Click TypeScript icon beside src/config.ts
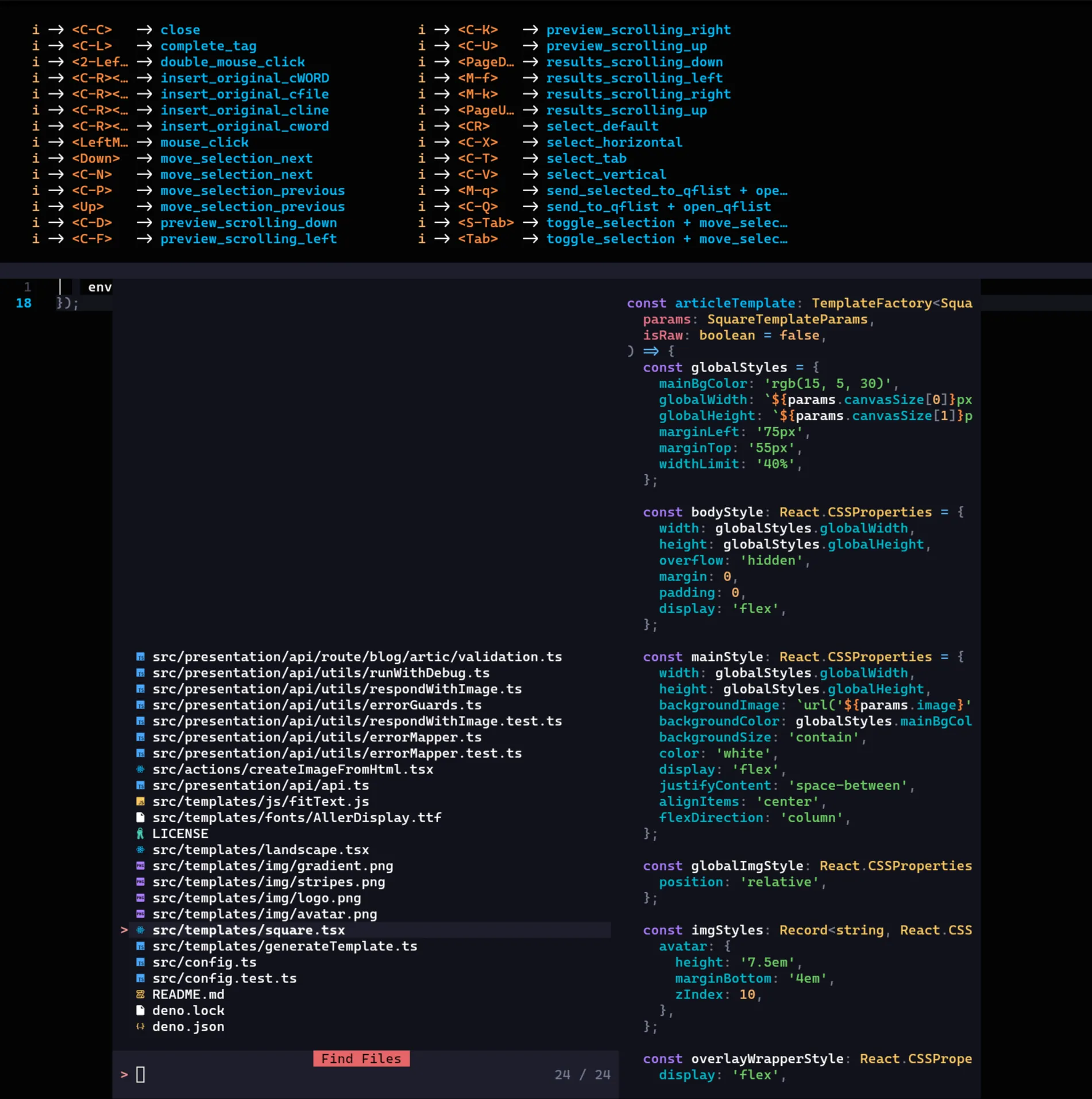The height and width of the screenshot is (1099, 1092). [140, 962]
